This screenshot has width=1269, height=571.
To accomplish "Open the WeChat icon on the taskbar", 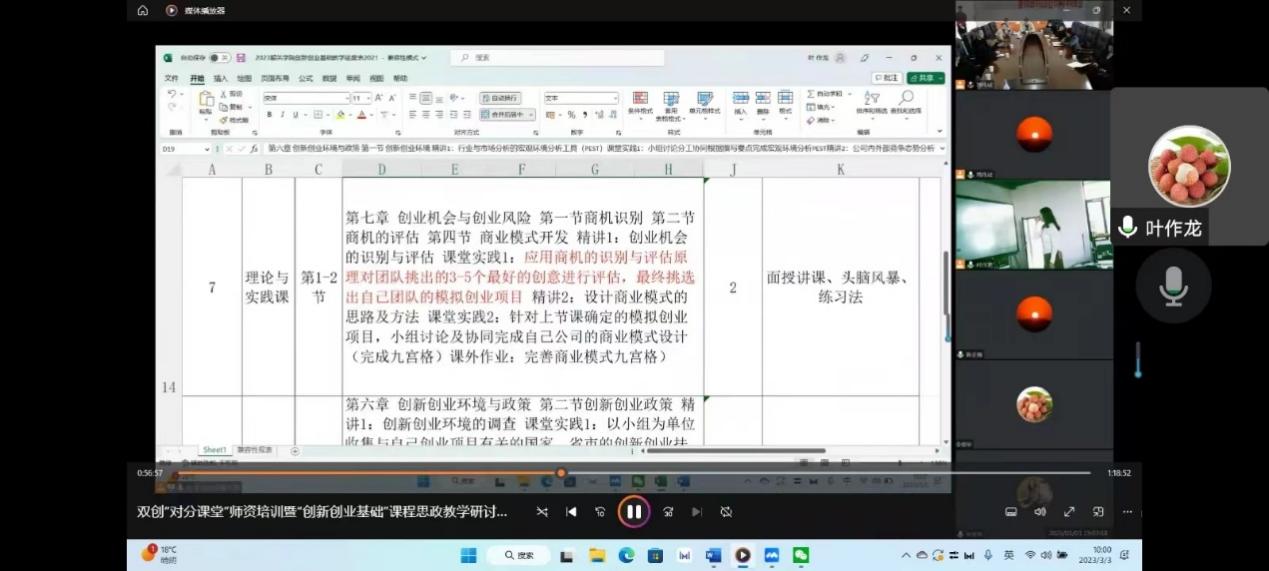I will (800, 555).
